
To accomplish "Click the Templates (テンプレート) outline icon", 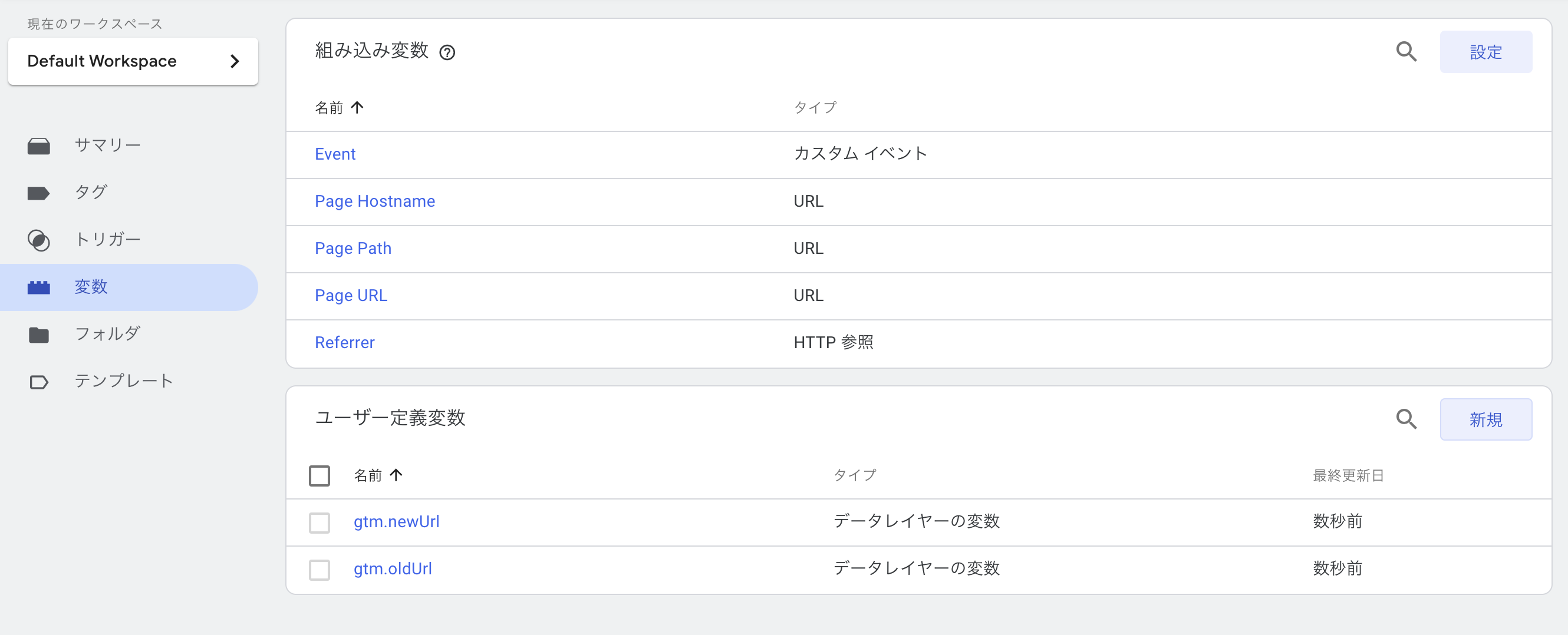I will 38,382.
